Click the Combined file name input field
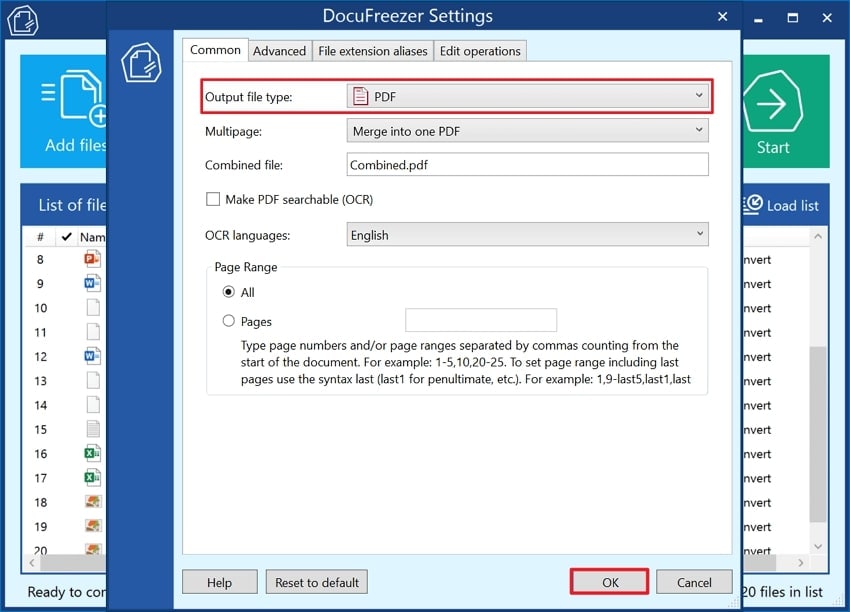The height and width of the screenshot is (612, 850). (x=527, y=164)
